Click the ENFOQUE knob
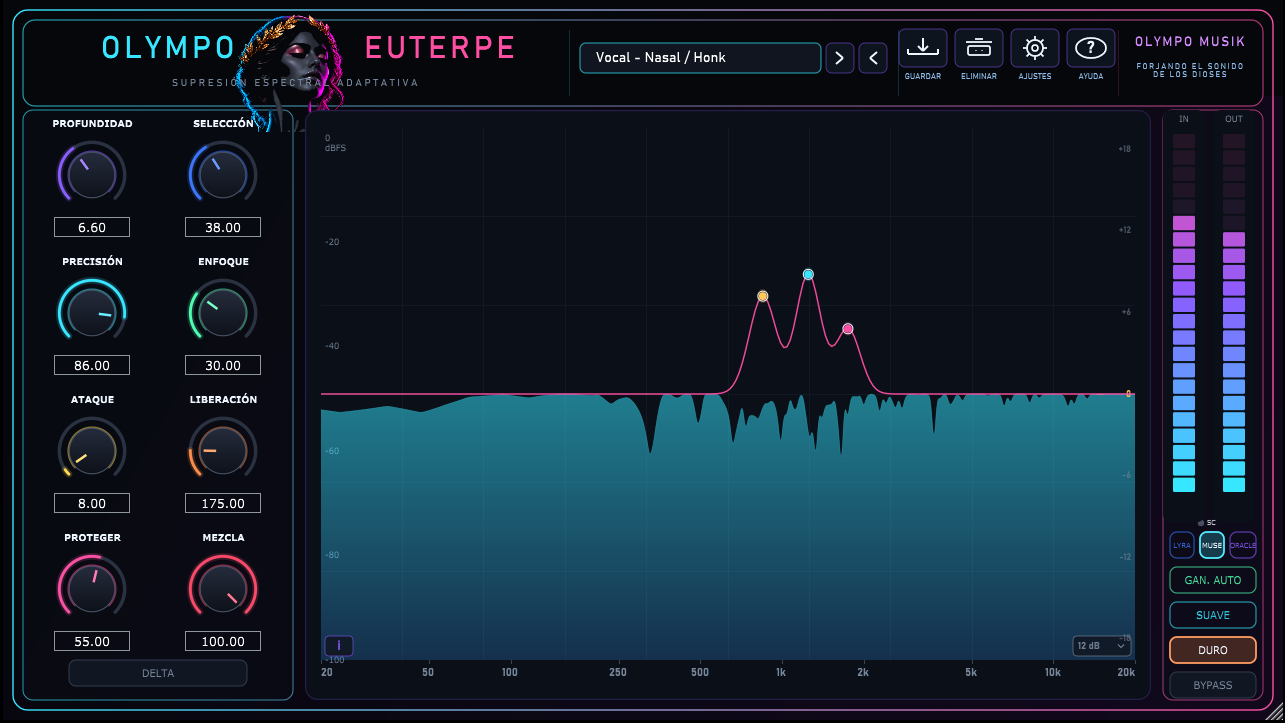Image resolution: width=1285 pixels, height=723 pixels. pyautogui.click(x=223, y=313)
